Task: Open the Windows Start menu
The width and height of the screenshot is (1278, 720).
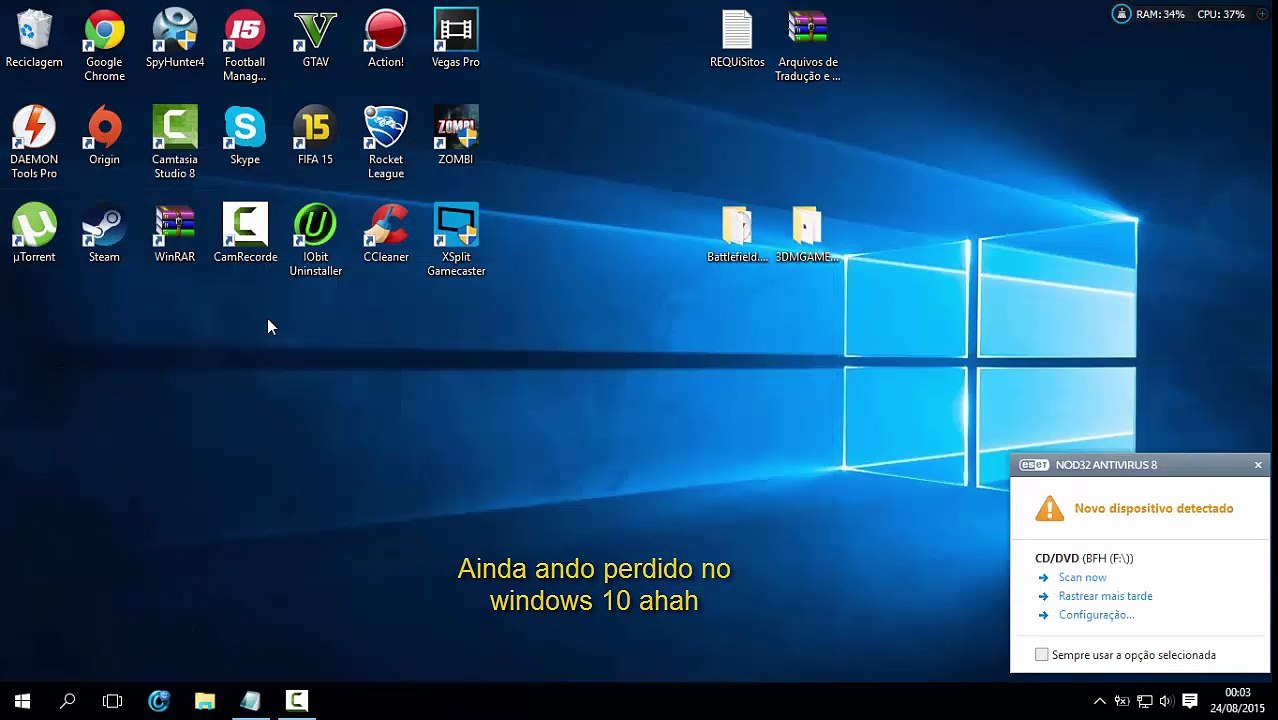Action: [x=22, y=701]
